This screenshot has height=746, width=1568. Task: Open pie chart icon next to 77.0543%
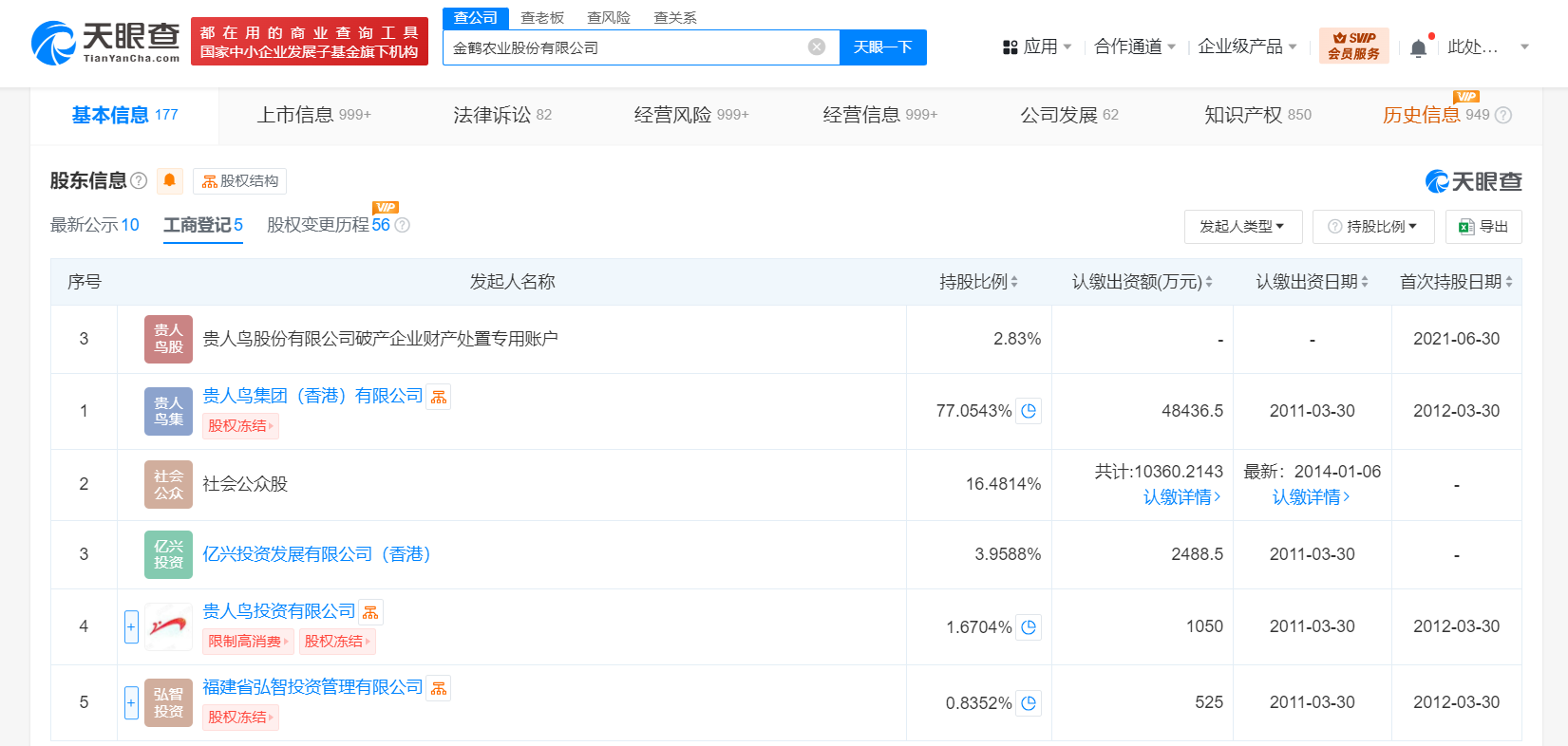(1029, 411)
